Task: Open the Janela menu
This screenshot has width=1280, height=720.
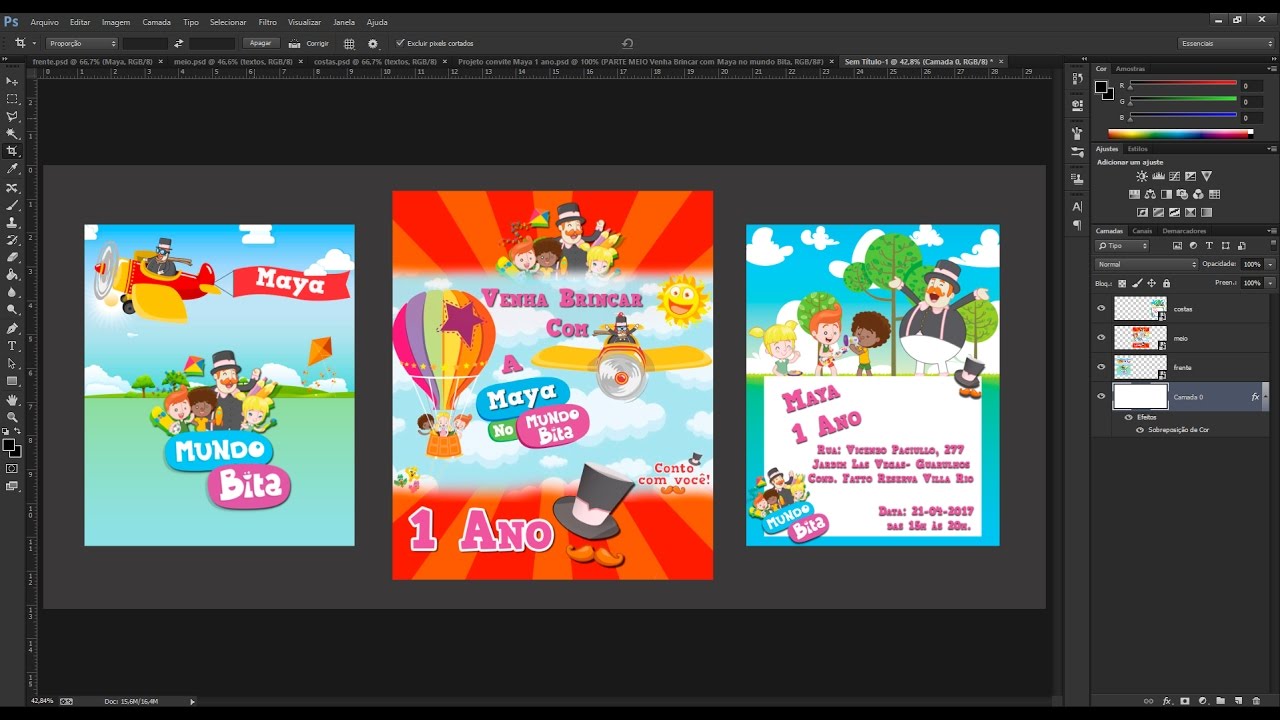Action: click(343, 22)
